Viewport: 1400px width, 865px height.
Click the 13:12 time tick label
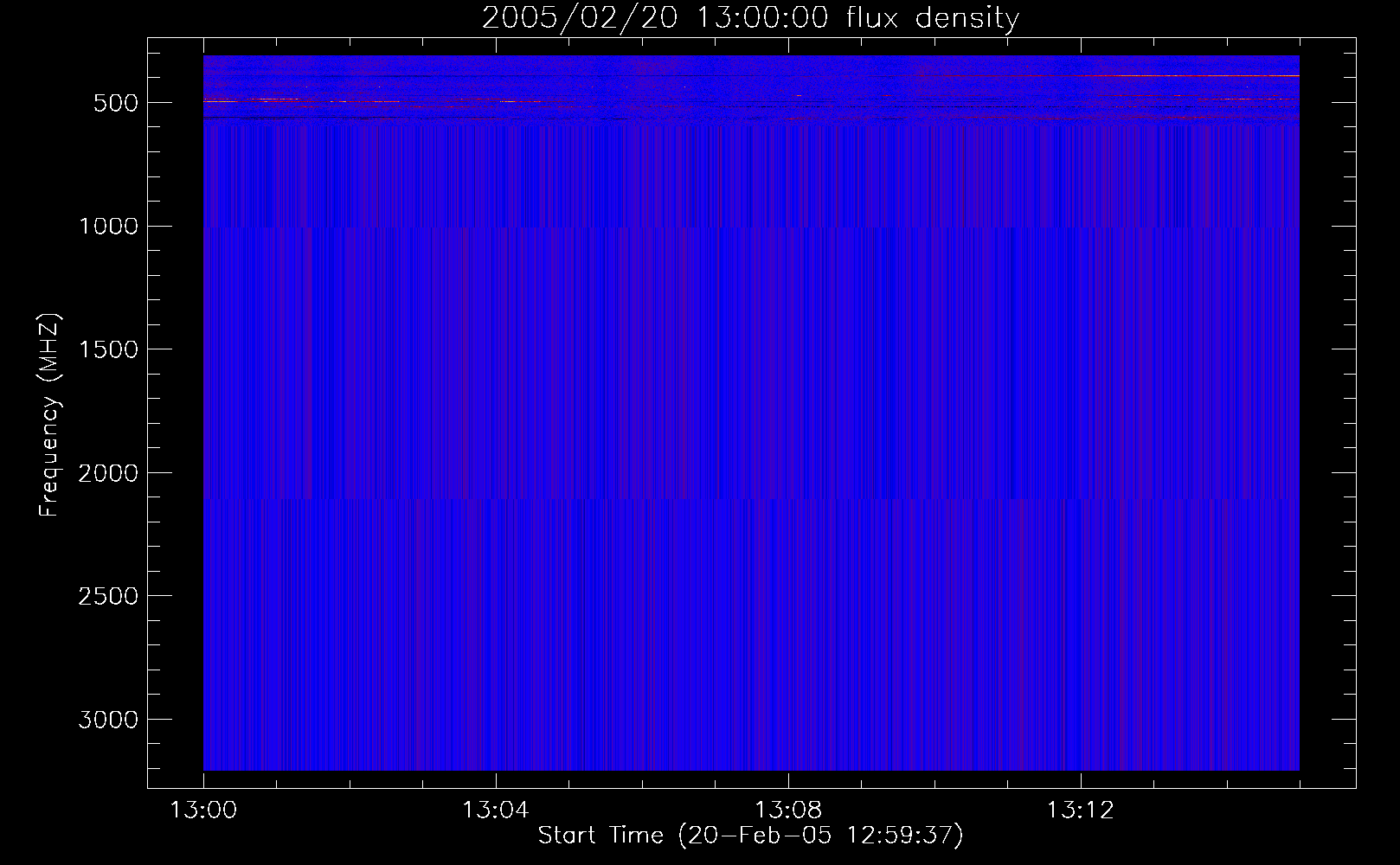[1081, 811]
